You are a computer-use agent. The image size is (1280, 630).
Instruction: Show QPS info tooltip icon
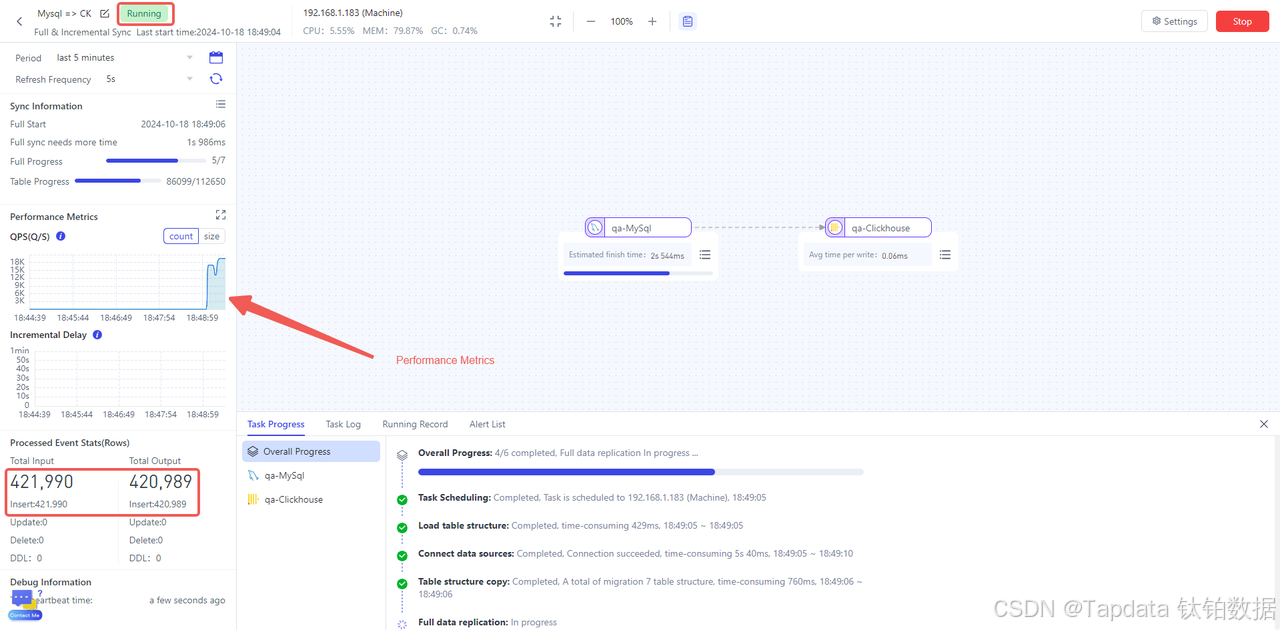click(x=61, y=236)
